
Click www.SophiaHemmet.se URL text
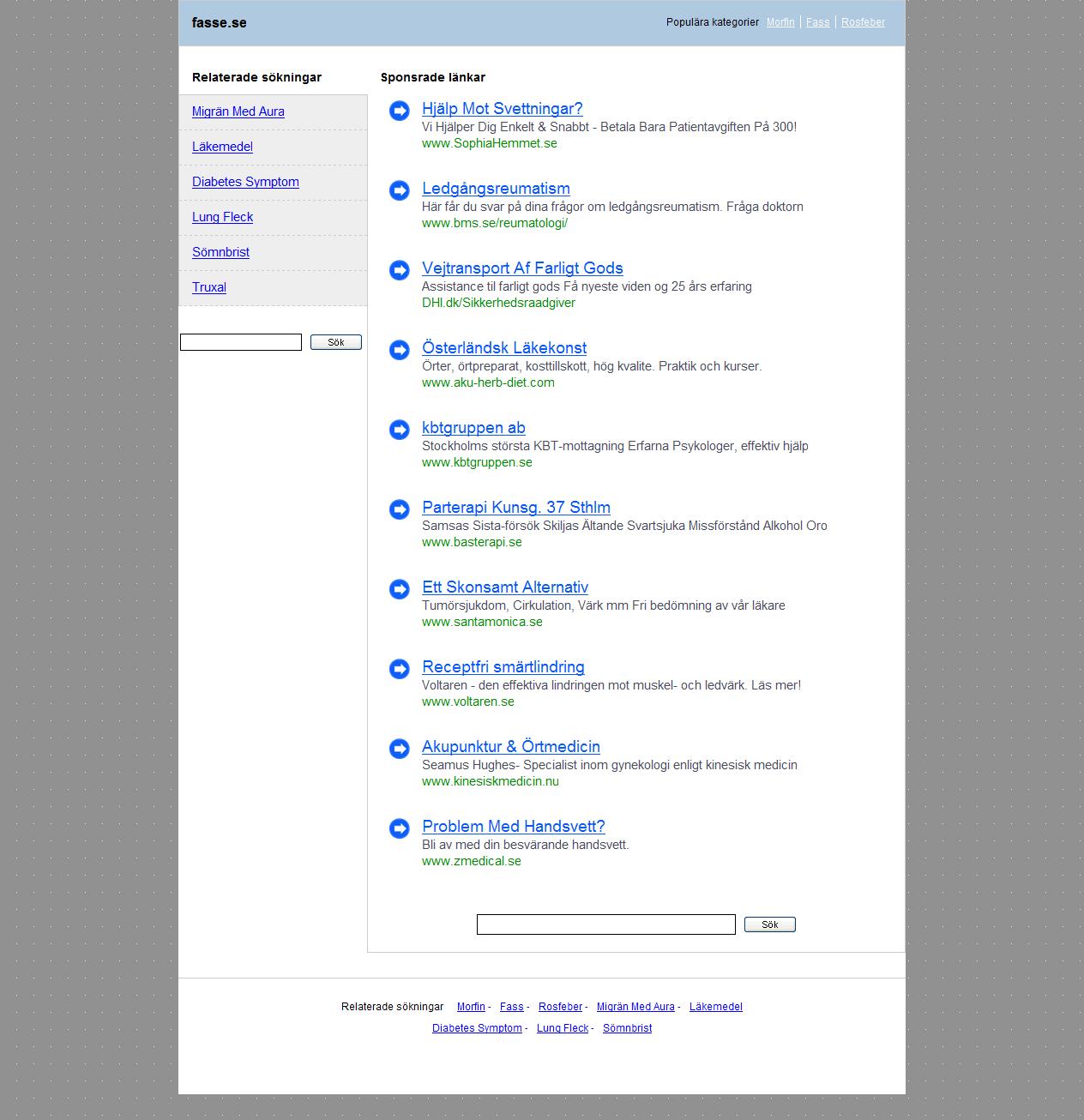click(x=490, y=143)
